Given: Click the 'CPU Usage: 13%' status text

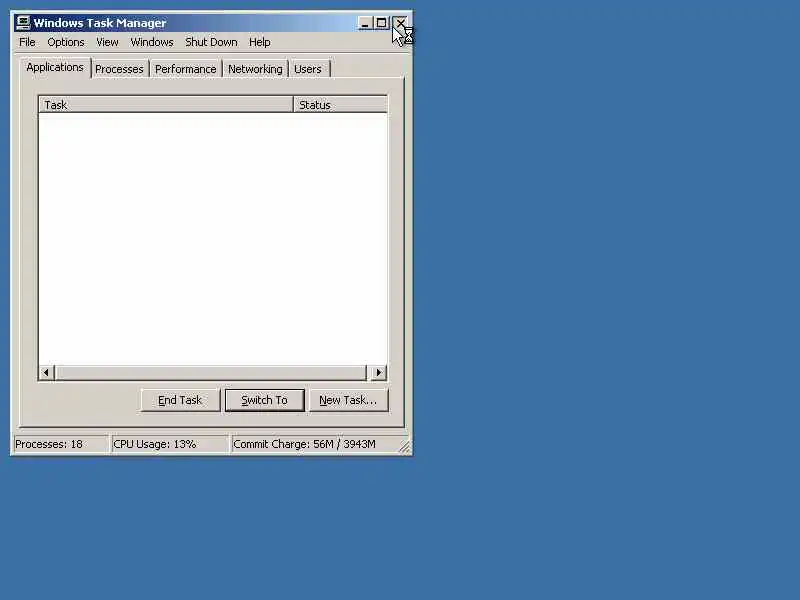Looking at the screenshot, I should tap(155, 444).
